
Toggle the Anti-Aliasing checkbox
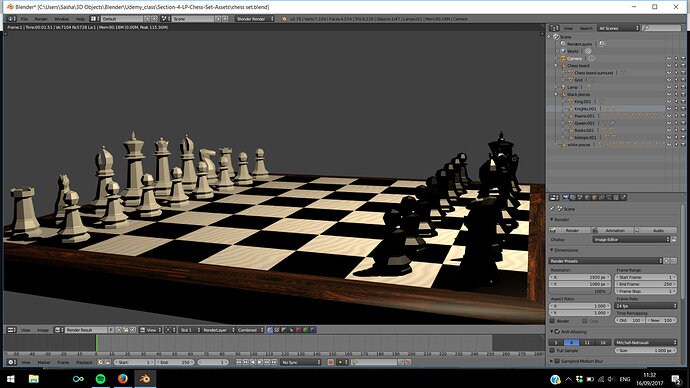(557, 332)
